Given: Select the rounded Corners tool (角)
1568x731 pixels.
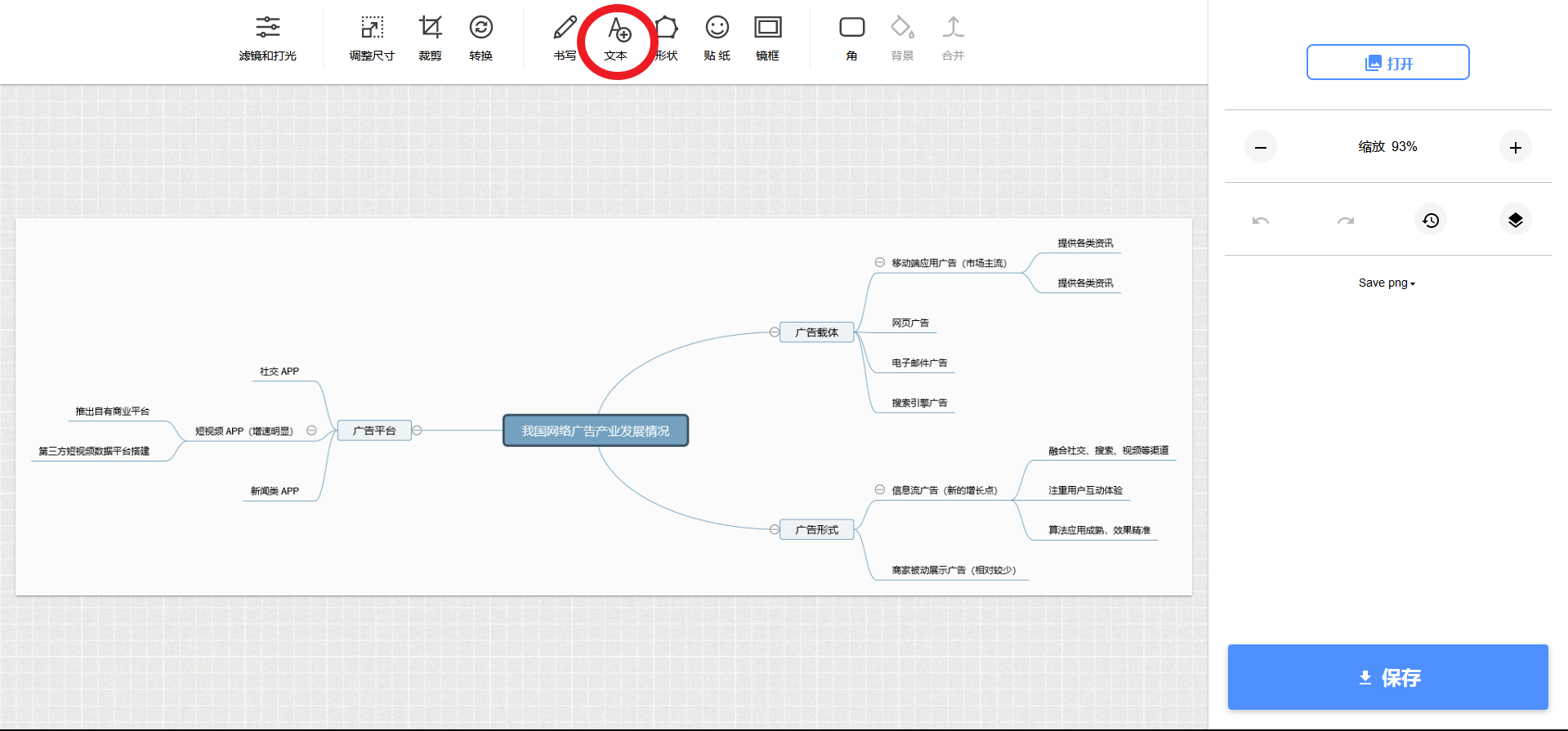Looking at the screenshot, I should [851, 38].
